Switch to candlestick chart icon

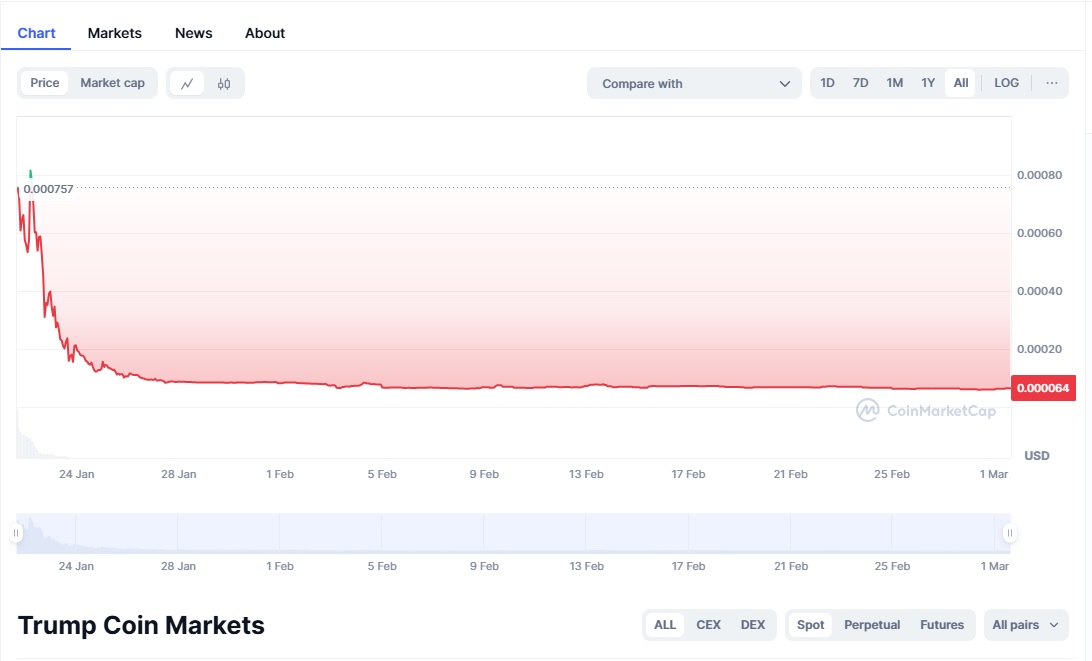[224, 84]
